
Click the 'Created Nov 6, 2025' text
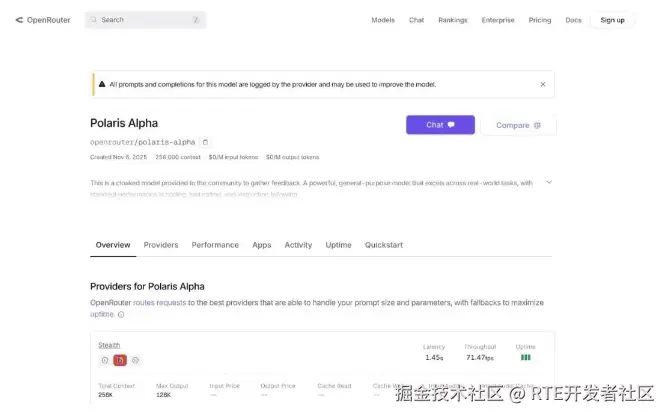pos(118,157)
